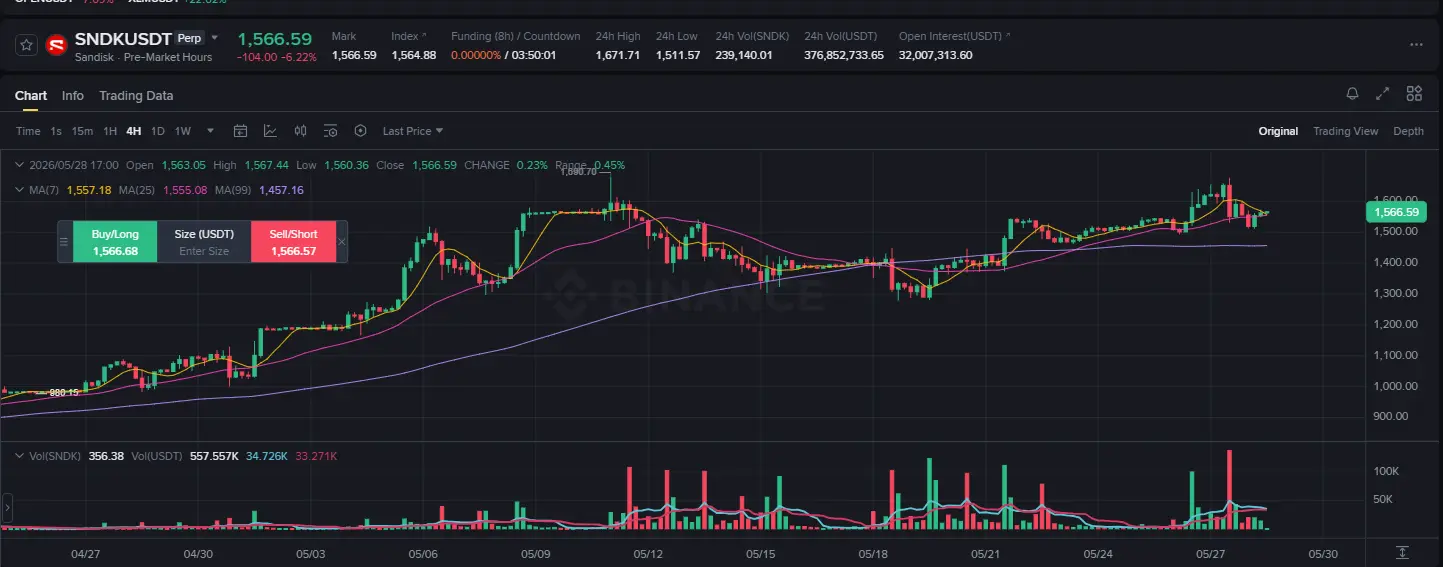Click the 05/12 date on time axis
The image size is (1443, 567).
648,553
